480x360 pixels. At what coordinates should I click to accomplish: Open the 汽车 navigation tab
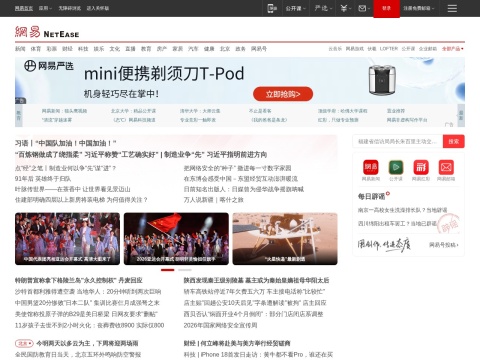[193, 49]
